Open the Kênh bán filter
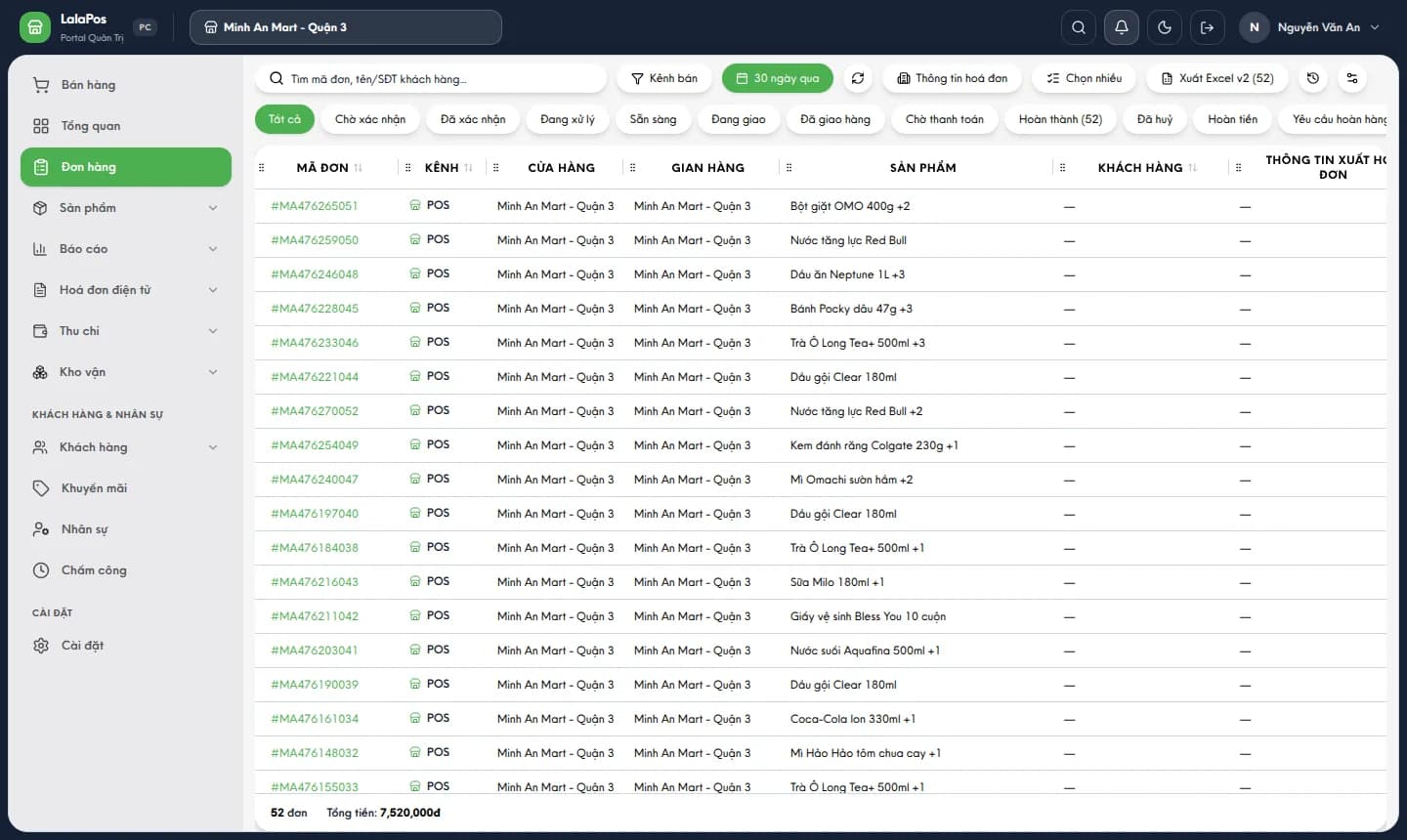The width and height of the screenshot is (1407, 840). (x=664, y=78)
